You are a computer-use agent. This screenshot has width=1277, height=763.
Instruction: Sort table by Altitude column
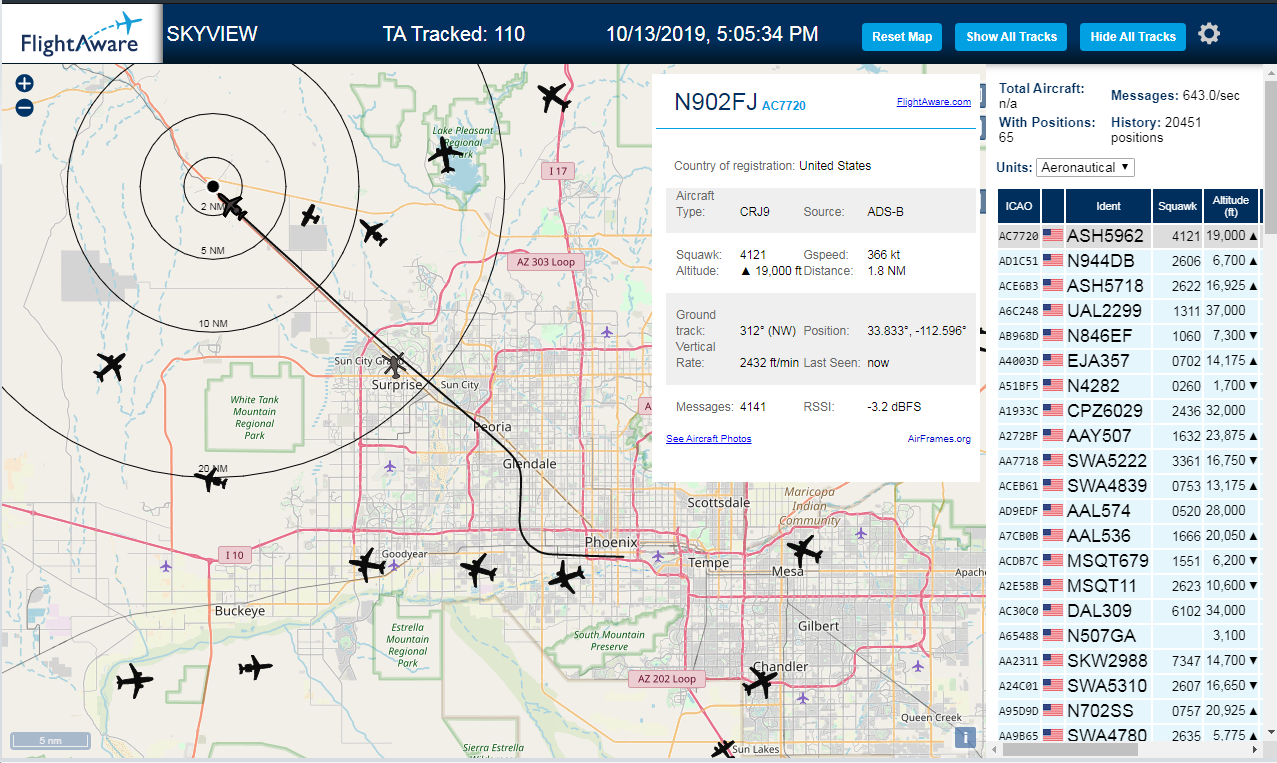pos(1231,206)
